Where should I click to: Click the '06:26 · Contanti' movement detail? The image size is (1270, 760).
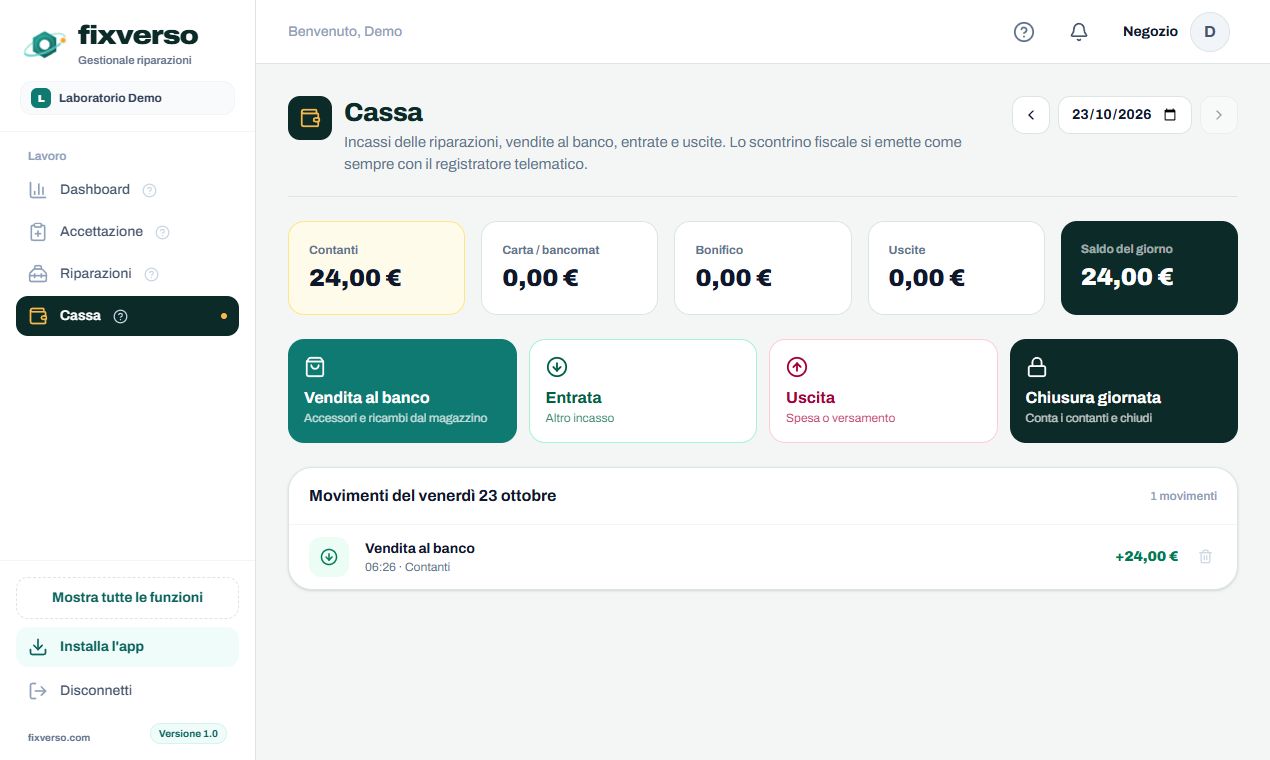click(x=408, y=567)
